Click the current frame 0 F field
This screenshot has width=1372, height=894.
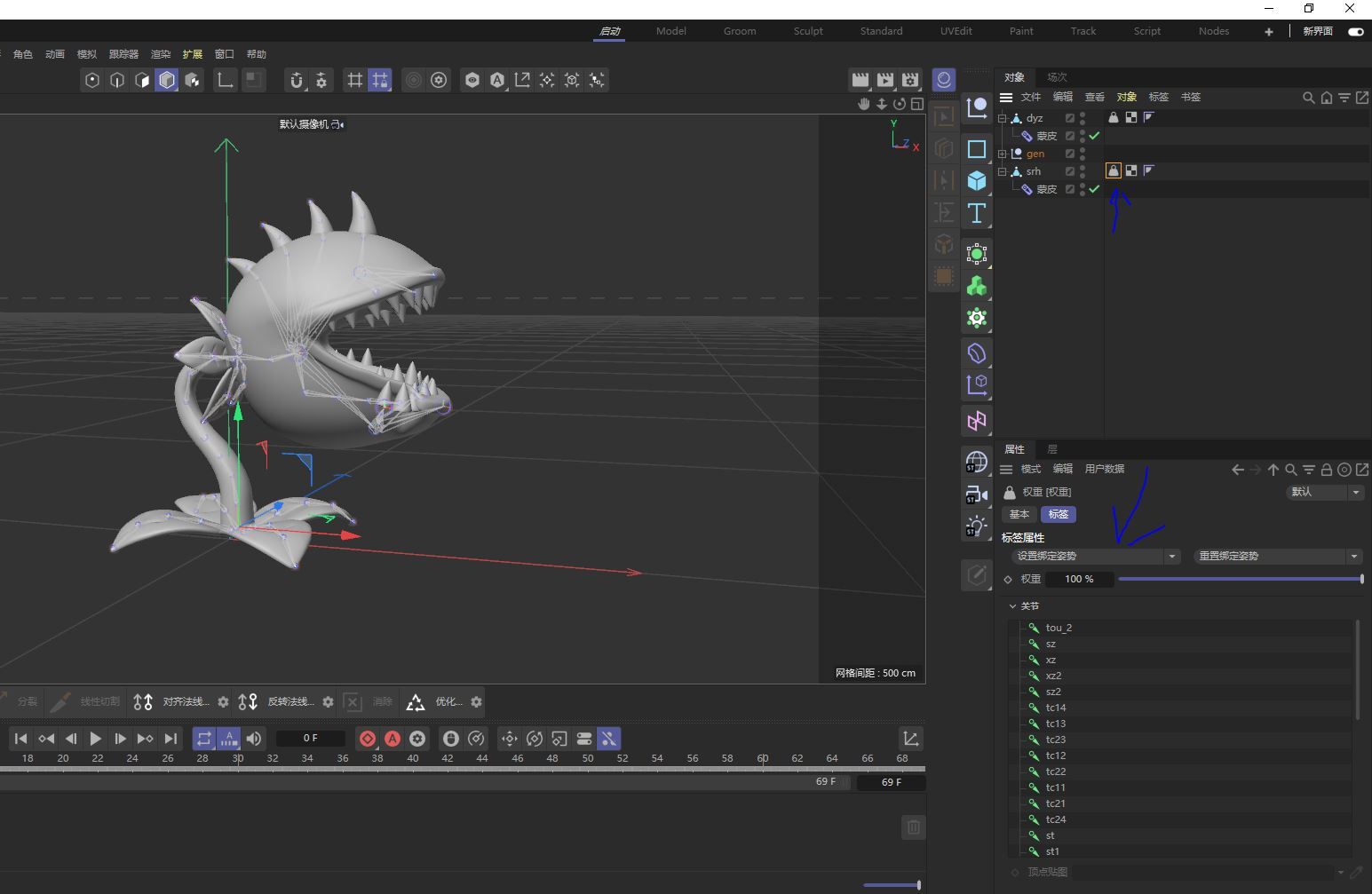pos(310,739)
